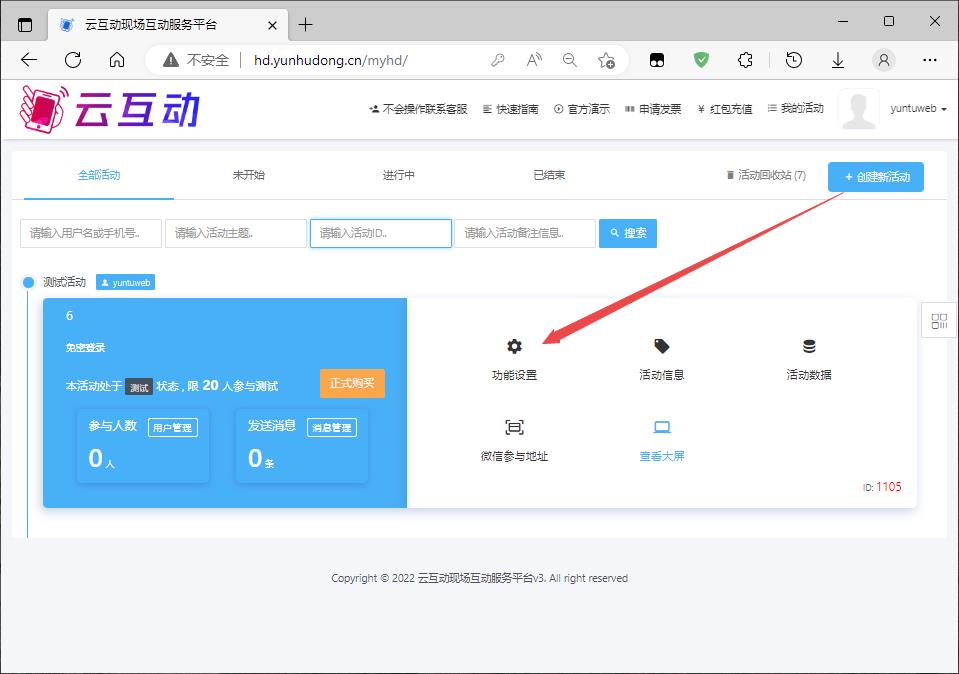Open 申请发票 link

click(653, 109)
